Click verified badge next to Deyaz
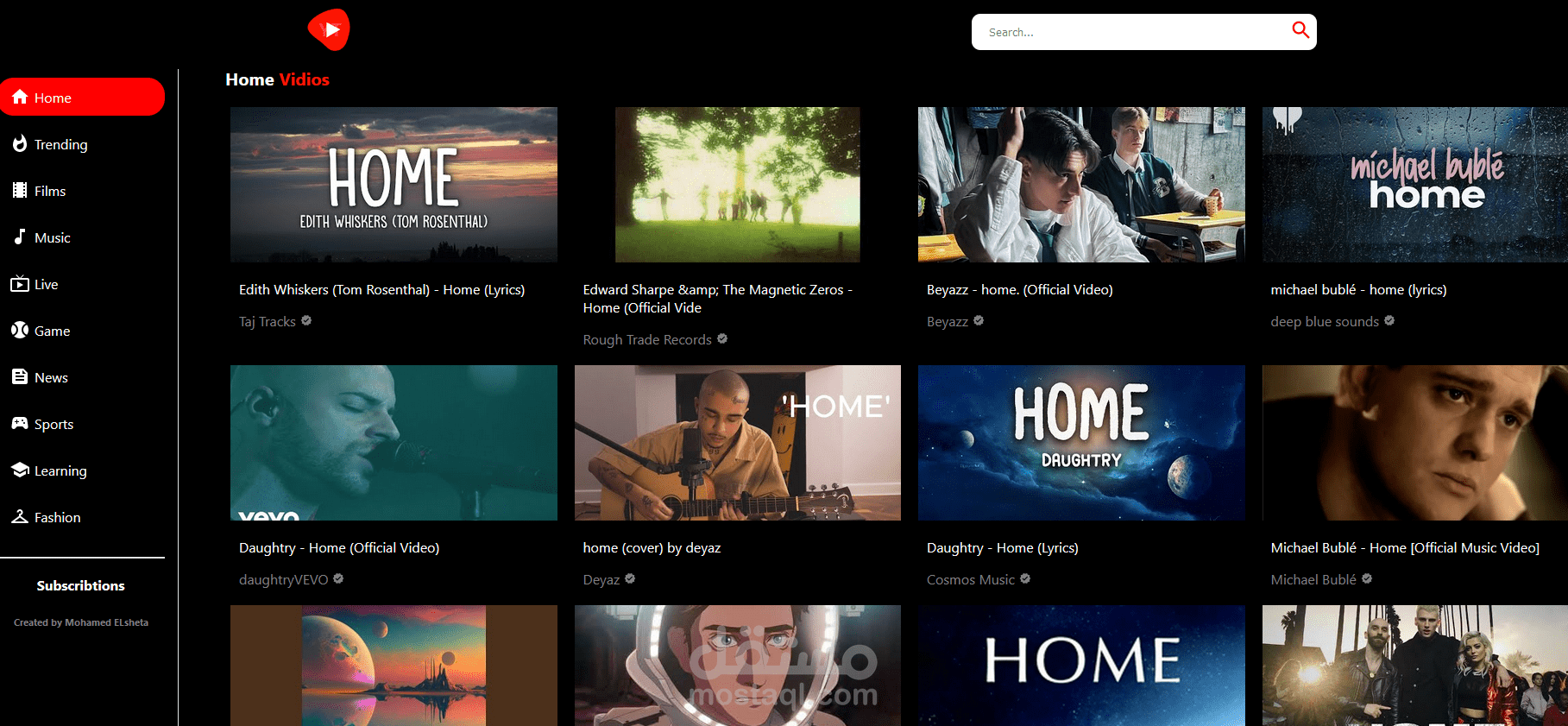 [x=630, y=578]
